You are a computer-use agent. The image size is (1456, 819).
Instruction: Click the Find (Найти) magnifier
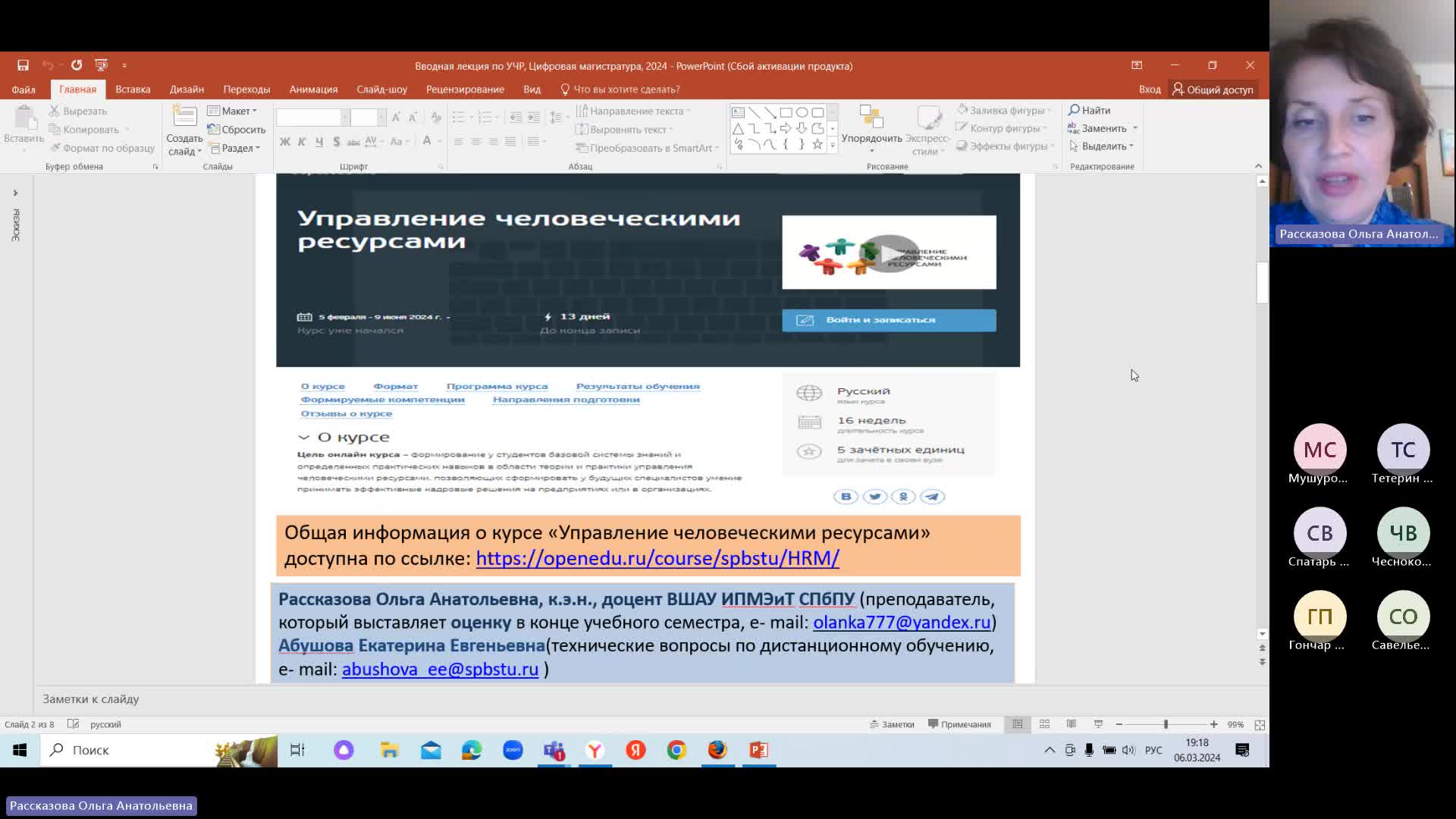pyautogui.click(x=1089, y=110)
